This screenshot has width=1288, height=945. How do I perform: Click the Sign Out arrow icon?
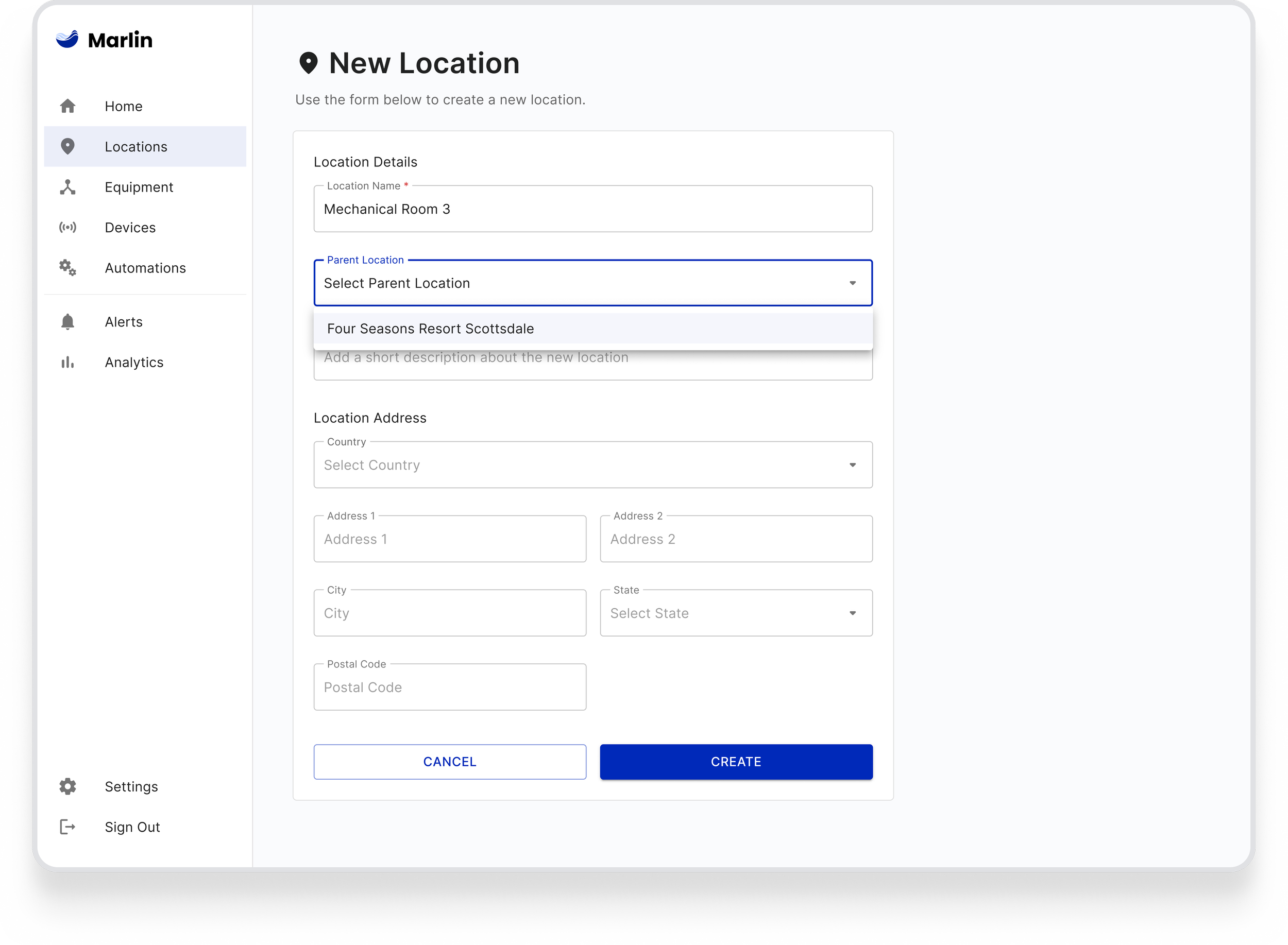coord(67,827)
